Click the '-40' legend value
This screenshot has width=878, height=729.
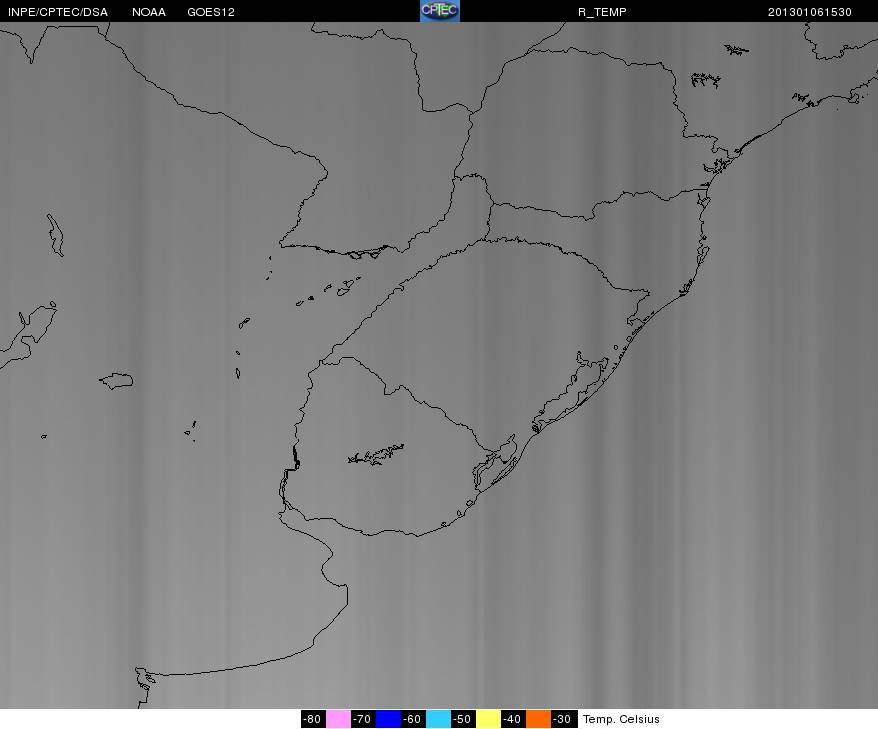pyautogui.click(x=512, y=719)
